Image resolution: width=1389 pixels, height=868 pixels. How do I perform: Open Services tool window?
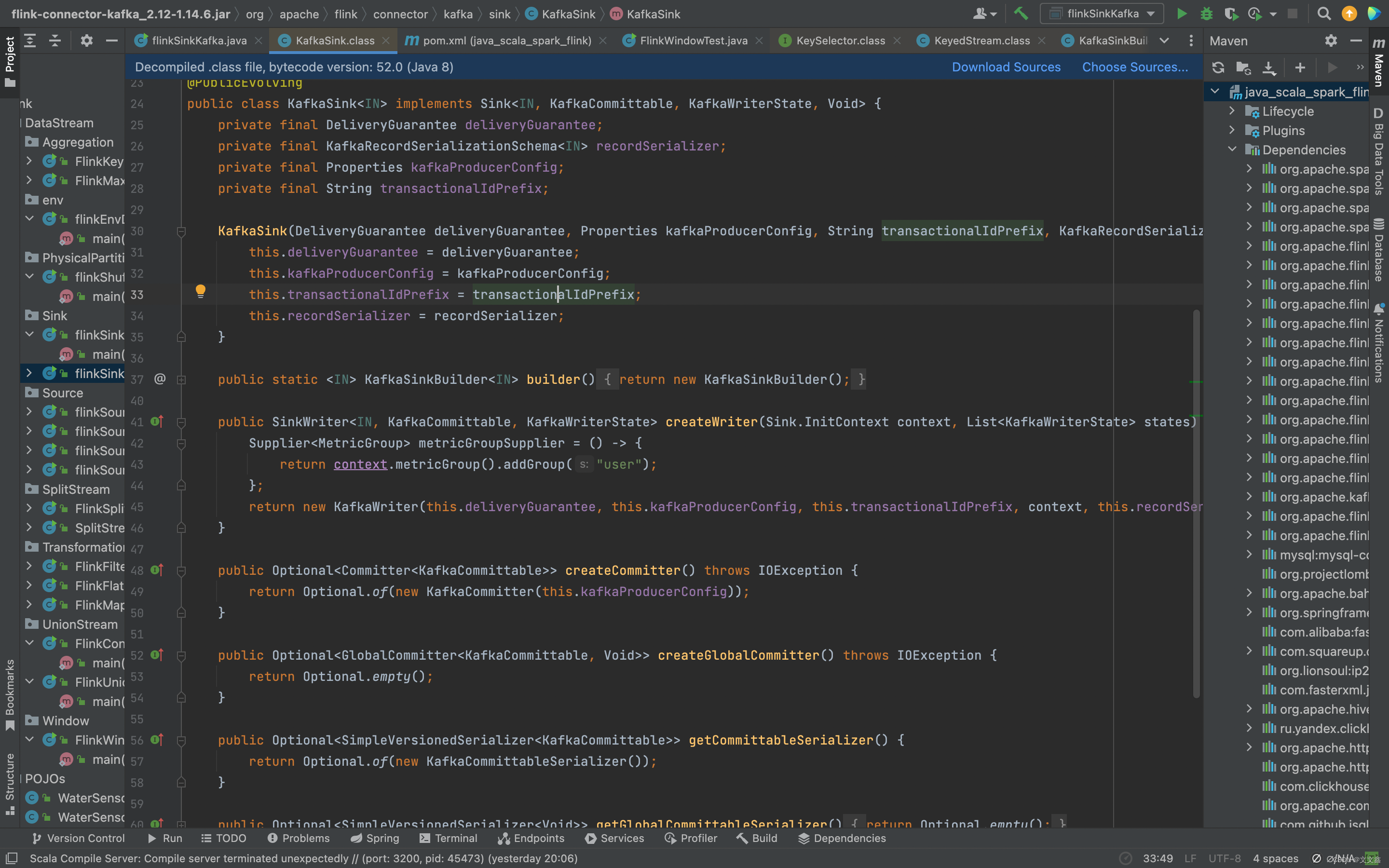(614, 838)
